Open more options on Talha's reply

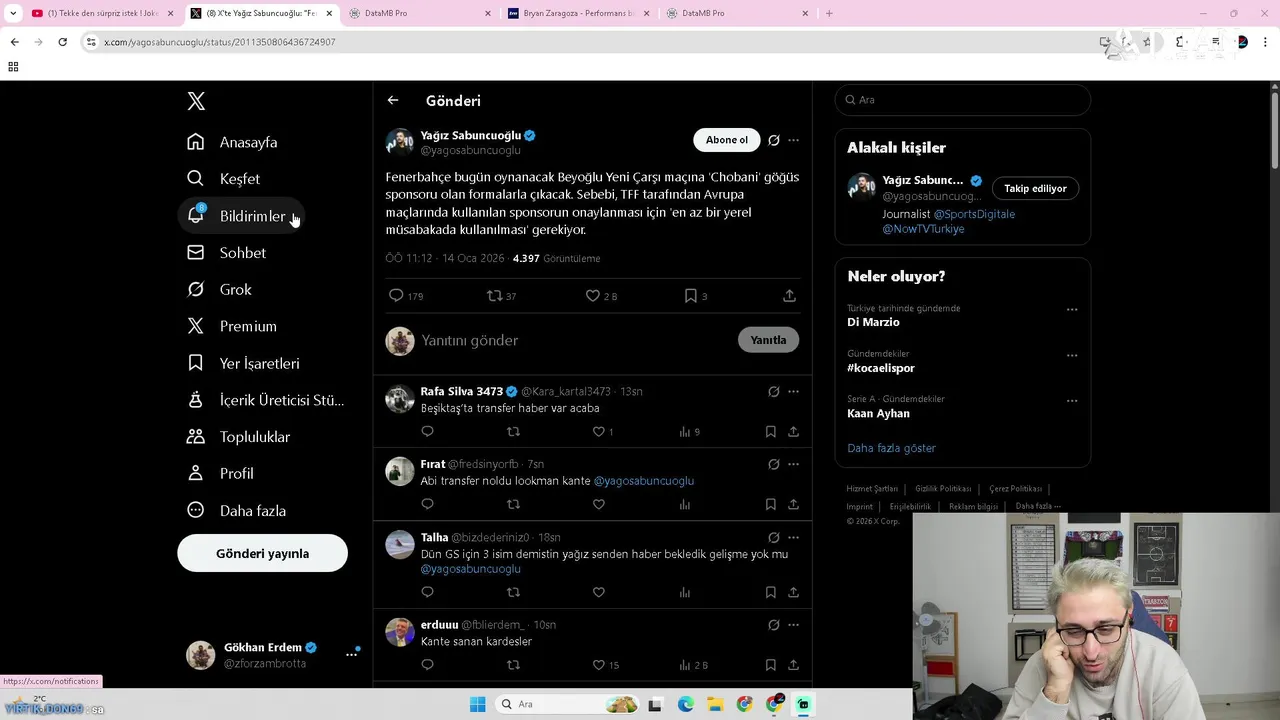(x=793, y=537)
